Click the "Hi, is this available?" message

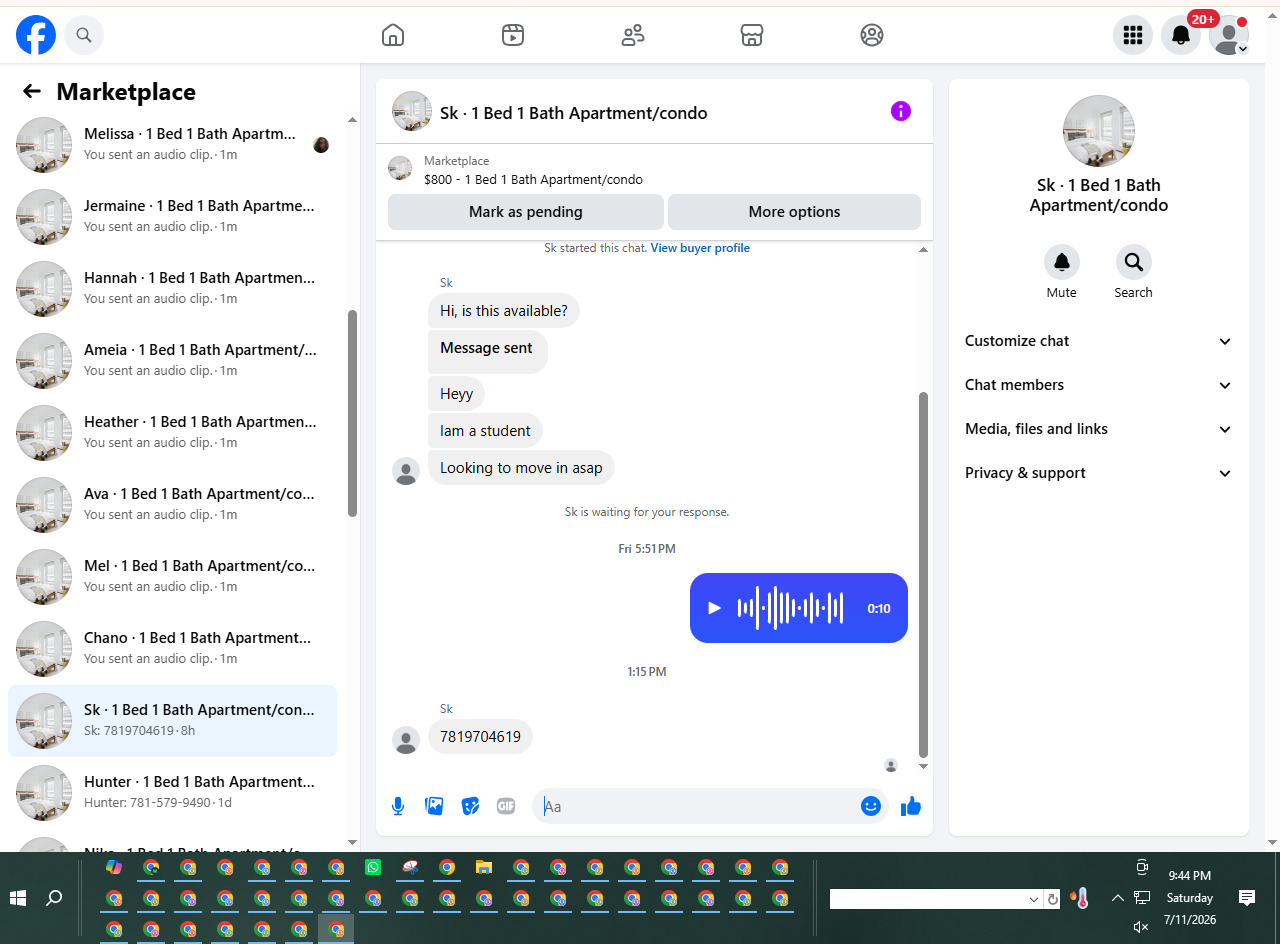[504, 311]
